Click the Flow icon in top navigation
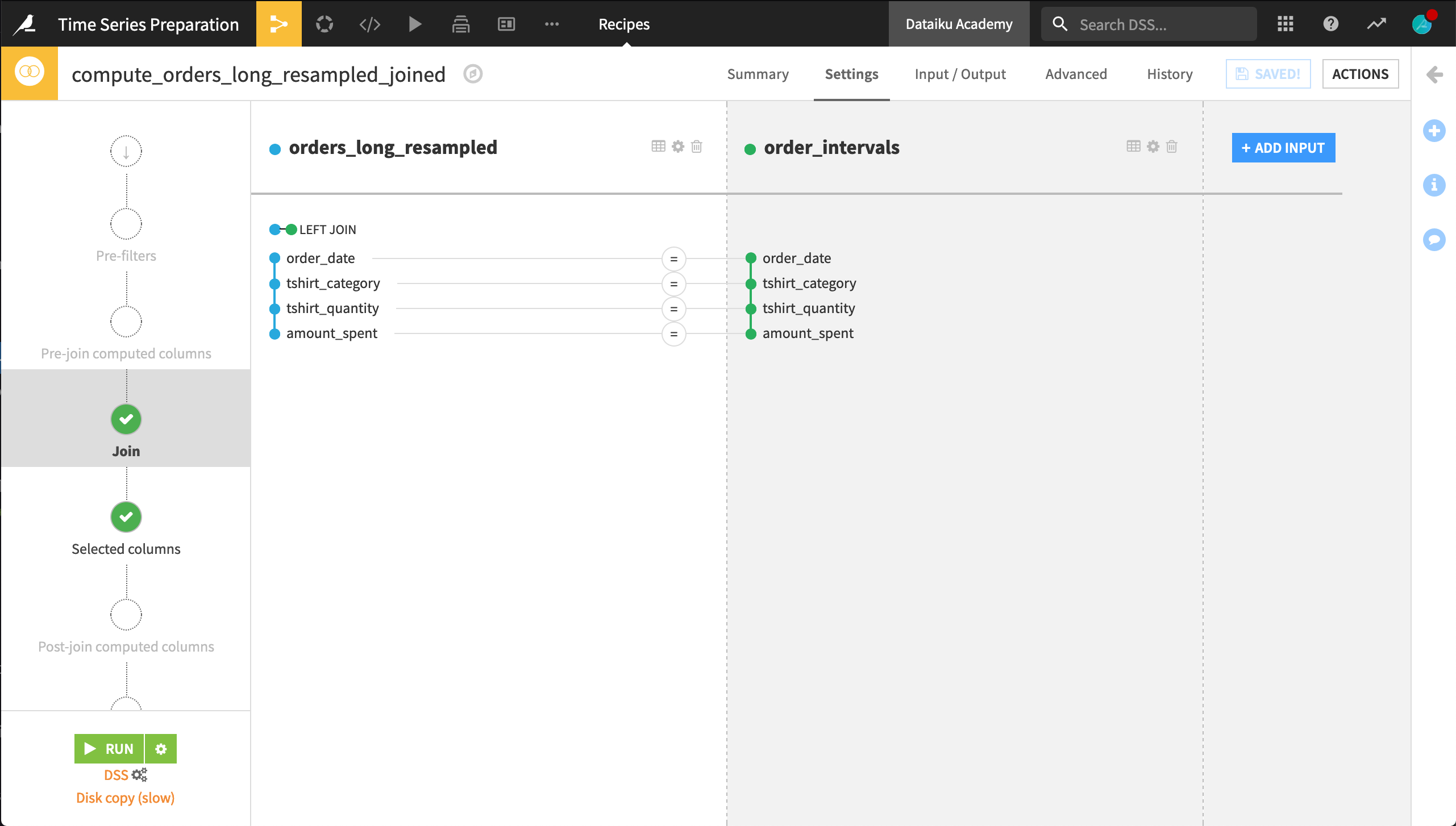 click(x=278, y=24)
